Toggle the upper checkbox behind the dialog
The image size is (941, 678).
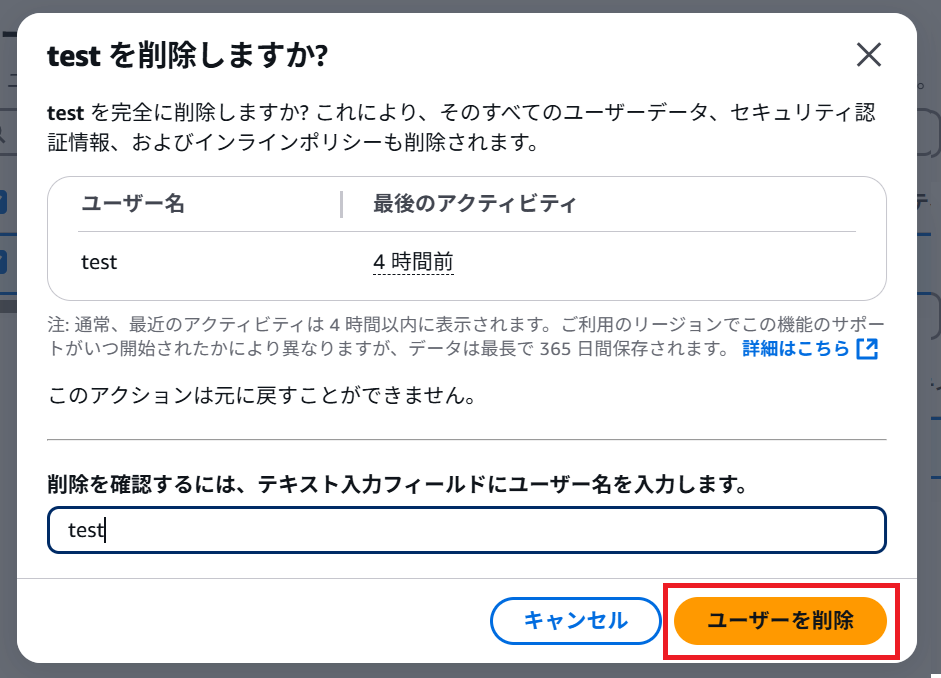(x=3, y=202)
